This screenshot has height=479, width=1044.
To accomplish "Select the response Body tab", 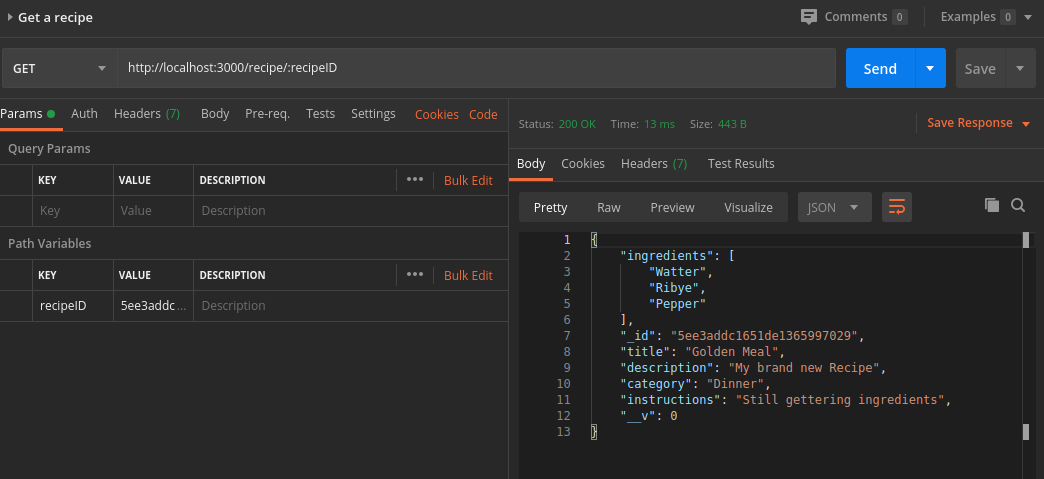I will [x=531, y=164].
